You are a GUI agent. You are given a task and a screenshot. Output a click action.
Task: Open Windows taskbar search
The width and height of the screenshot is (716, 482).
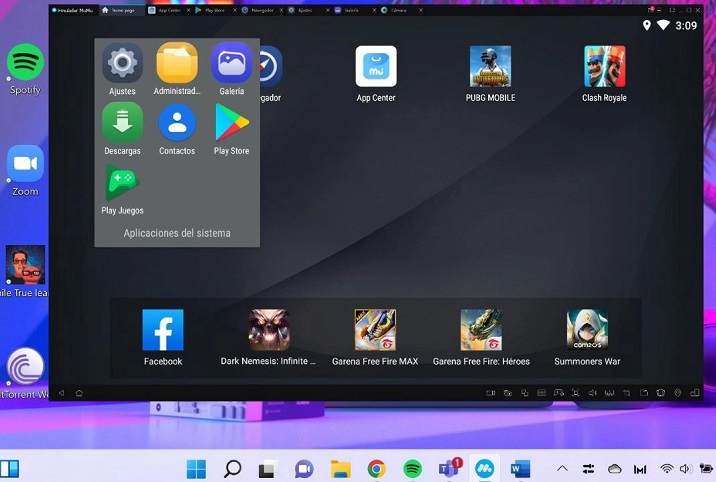[232, 469]
